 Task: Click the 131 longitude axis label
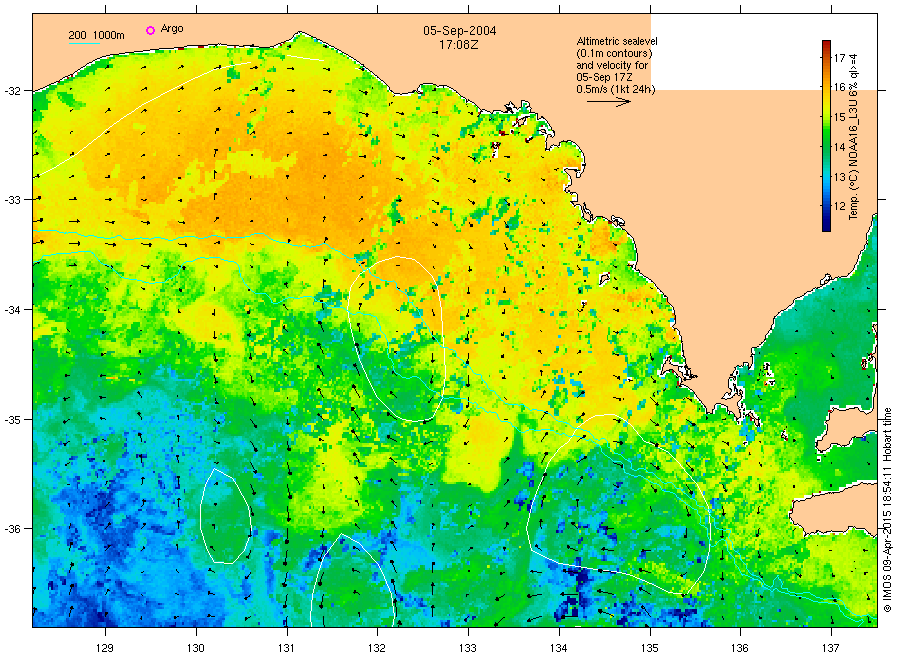[286, 648]
